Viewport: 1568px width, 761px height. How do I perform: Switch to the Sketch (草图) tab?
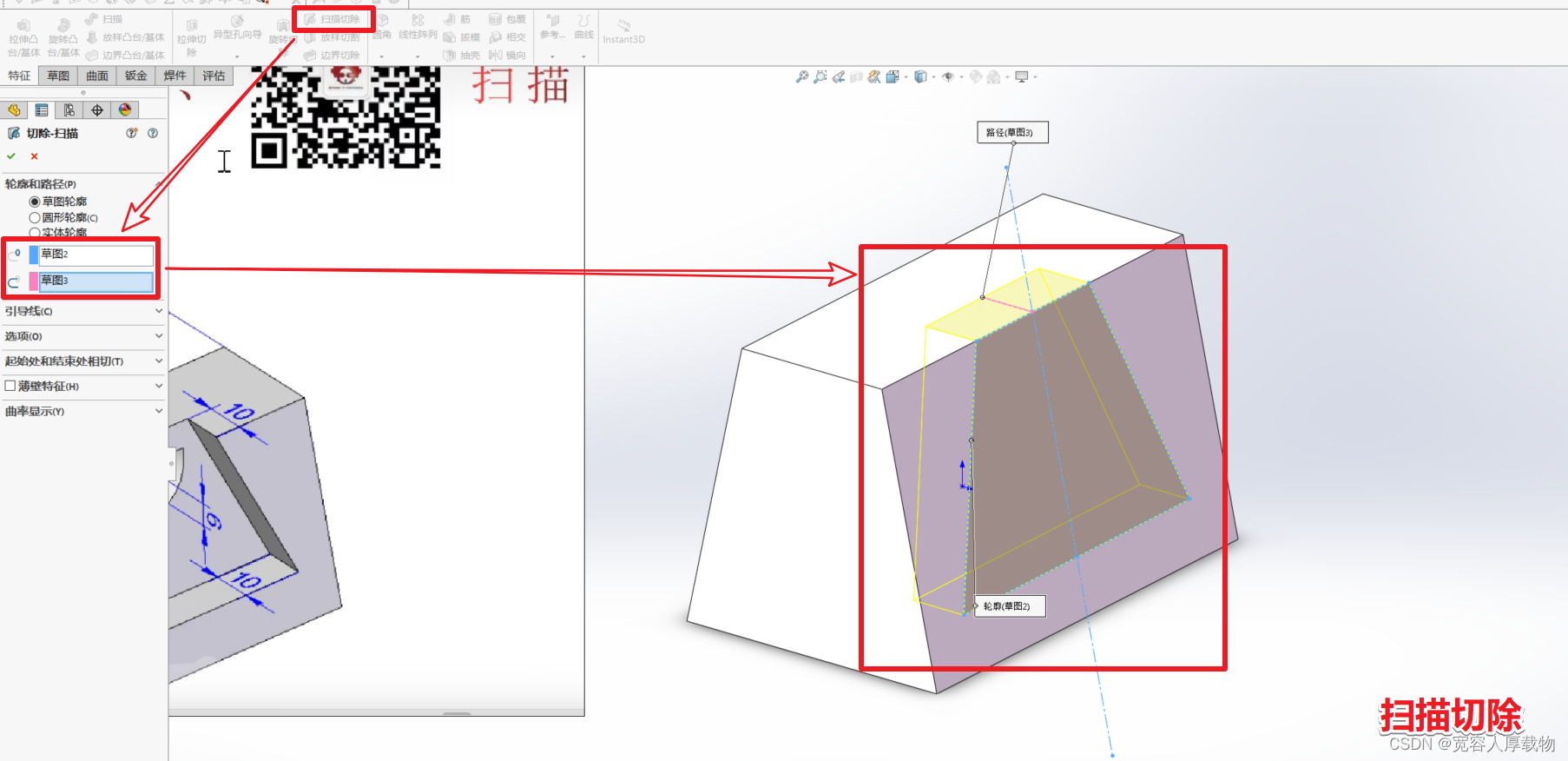[58, 76]
